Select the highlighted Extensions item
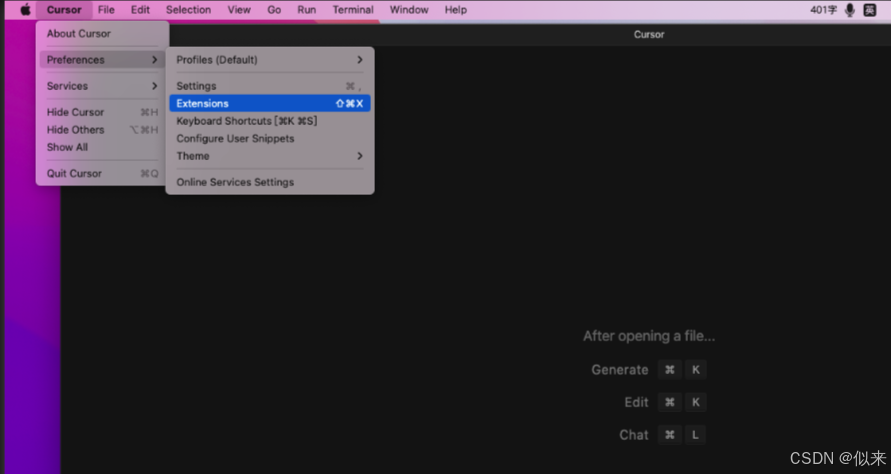The height and width of the screenshot is (474, 891). 270,103
